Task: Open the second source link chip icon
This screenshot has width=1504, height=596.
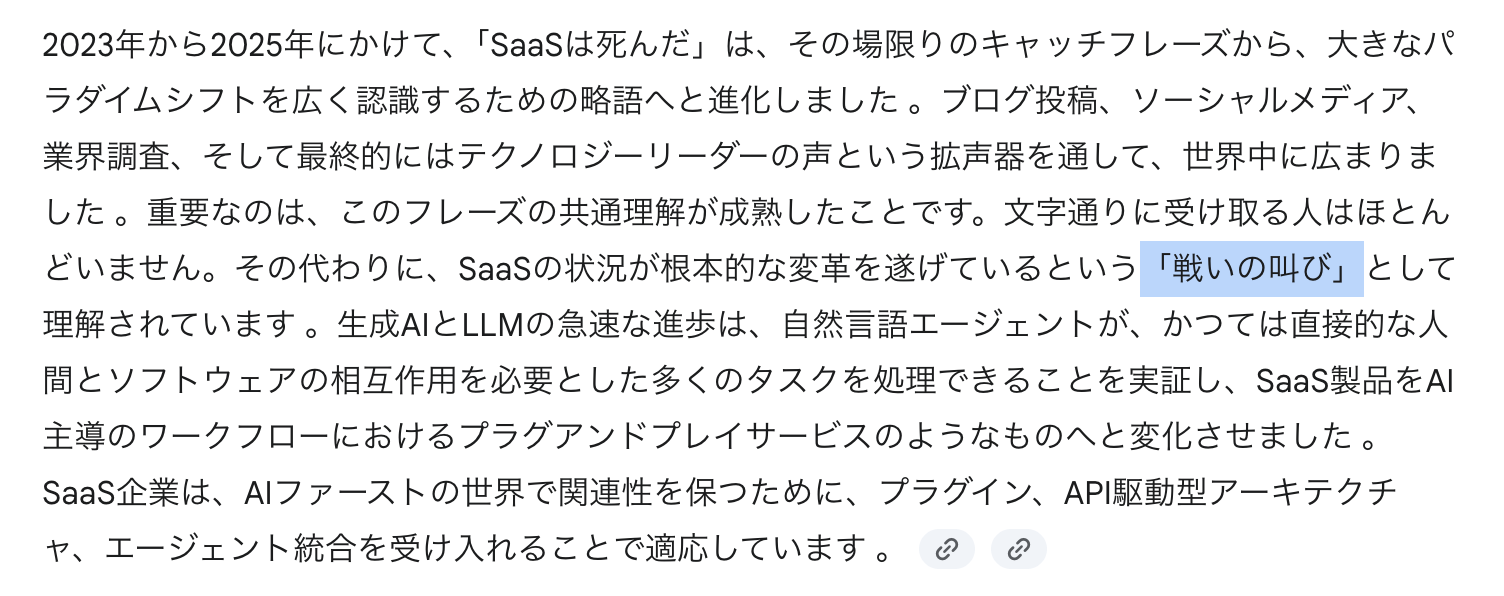Action: pyautogui.click(x=1018, y=549)
